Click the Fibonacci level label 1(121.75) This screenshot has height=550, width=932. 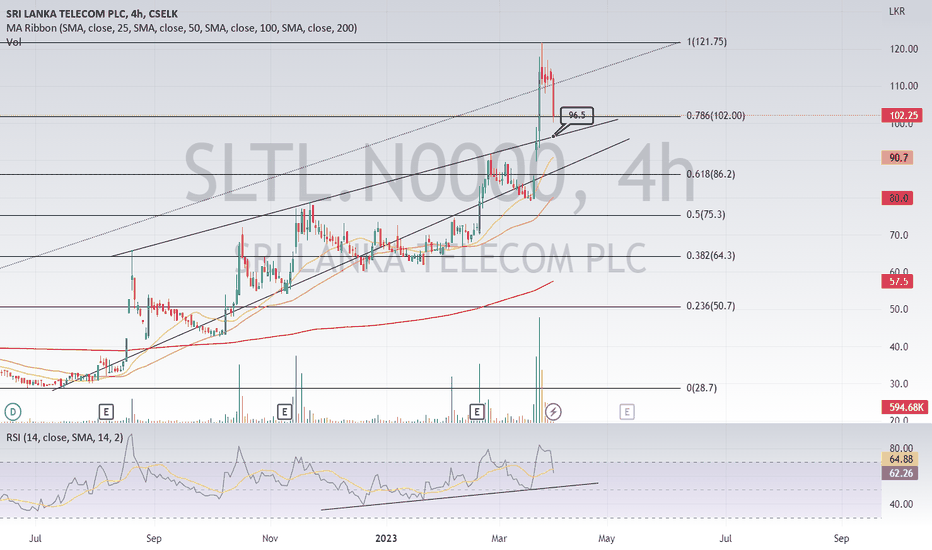[x=707, y=42]
